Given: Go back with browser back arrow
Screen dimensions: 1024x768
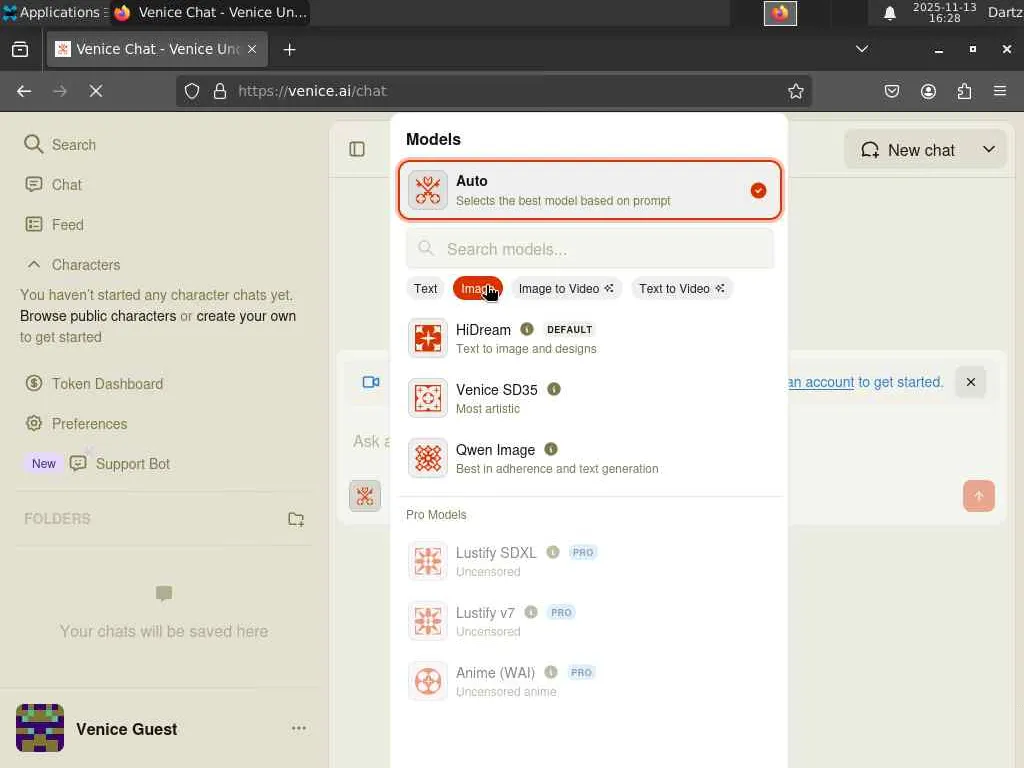Looking at the screenshot, I should pos(24,91).
